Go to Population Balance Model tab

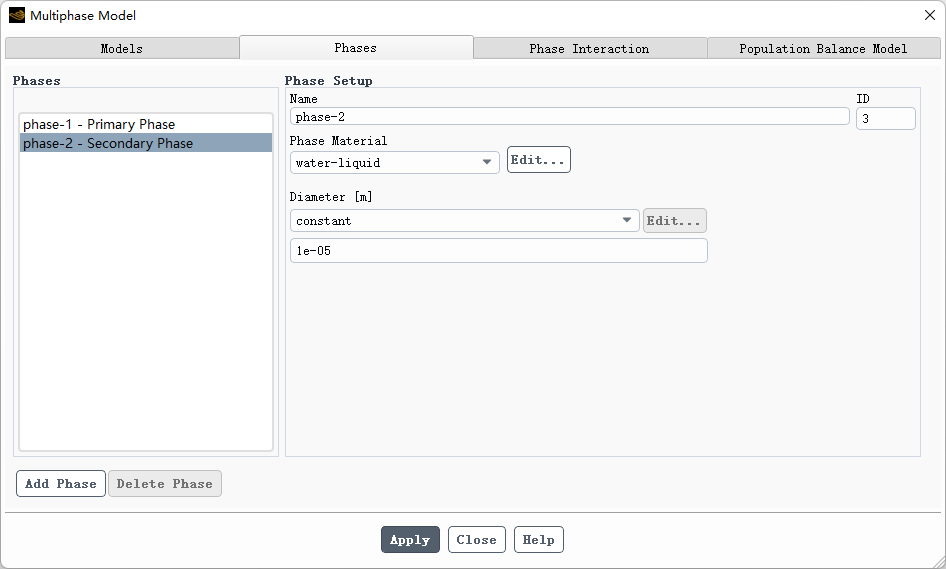coord(823,48)
